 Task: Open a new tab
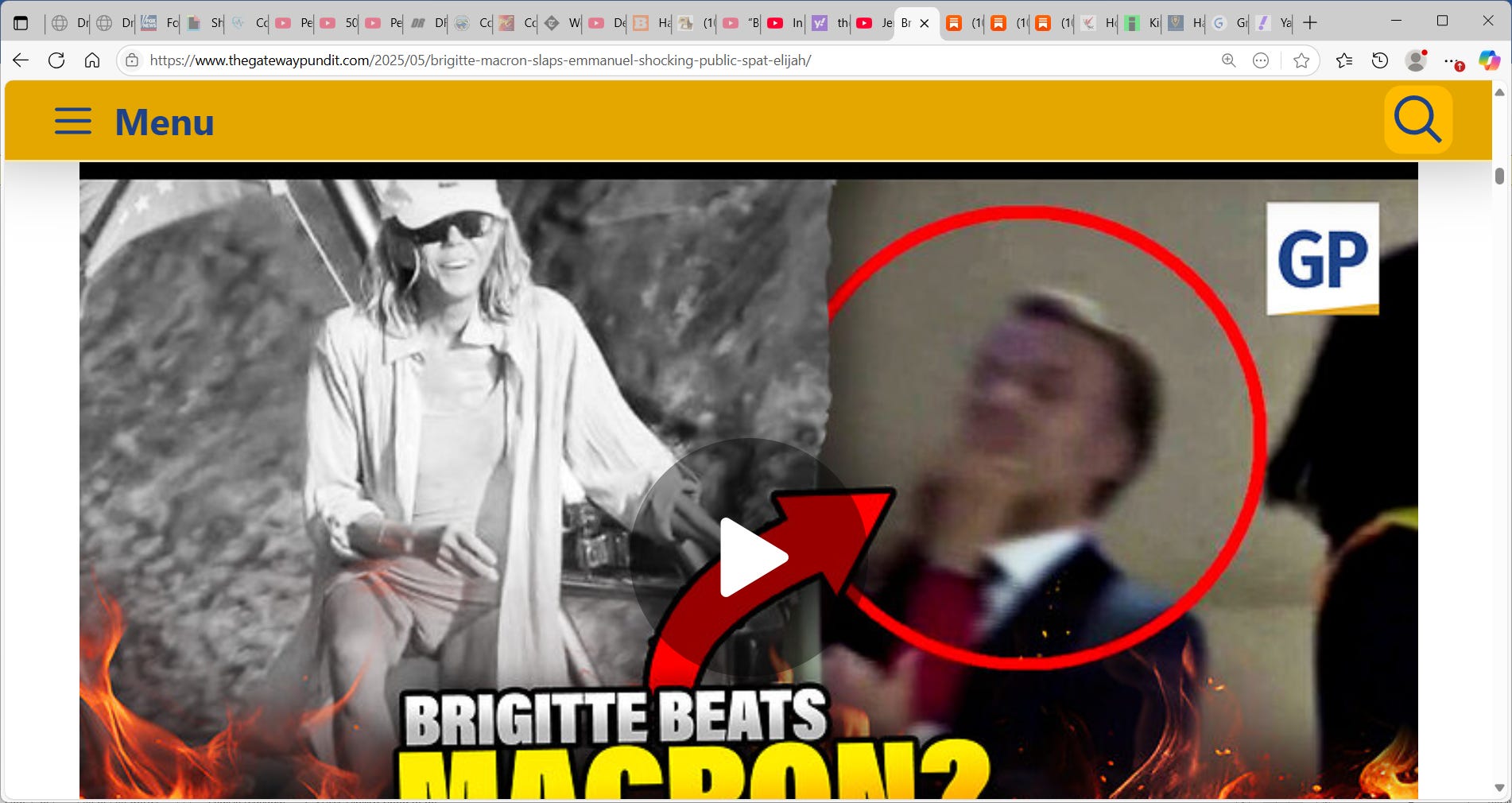click(1310, 23)
